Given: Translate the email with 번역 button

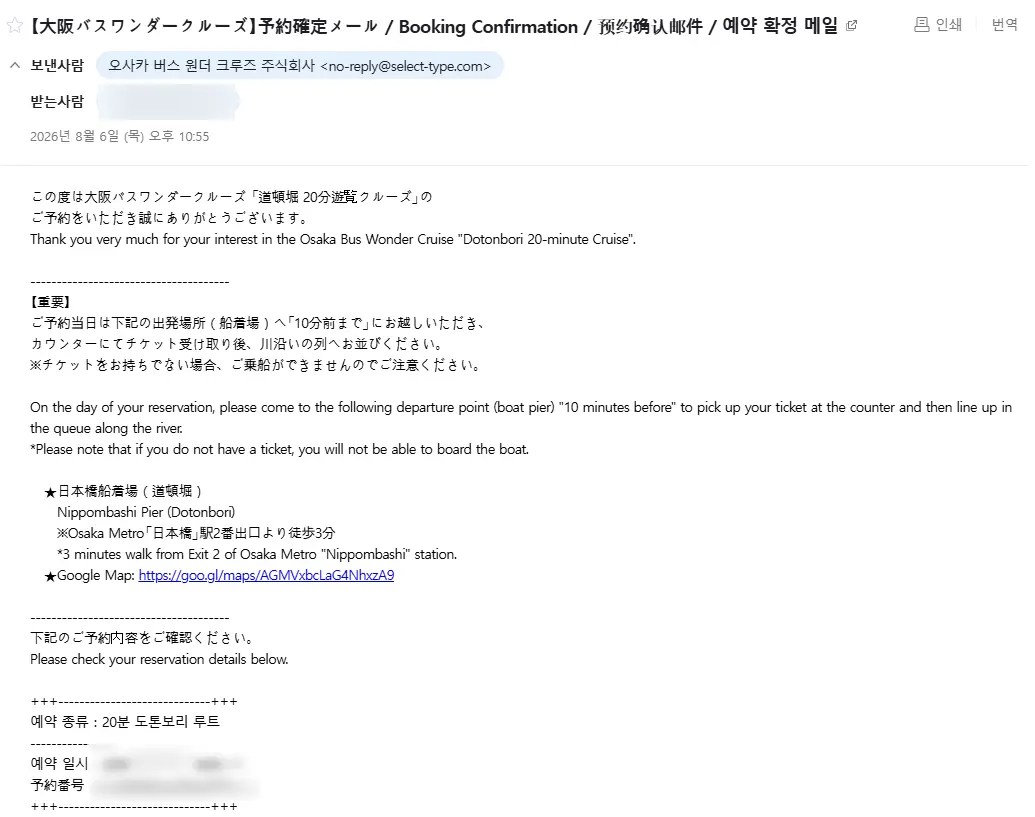Looking at the screenshot, I should click(1005, 25).
